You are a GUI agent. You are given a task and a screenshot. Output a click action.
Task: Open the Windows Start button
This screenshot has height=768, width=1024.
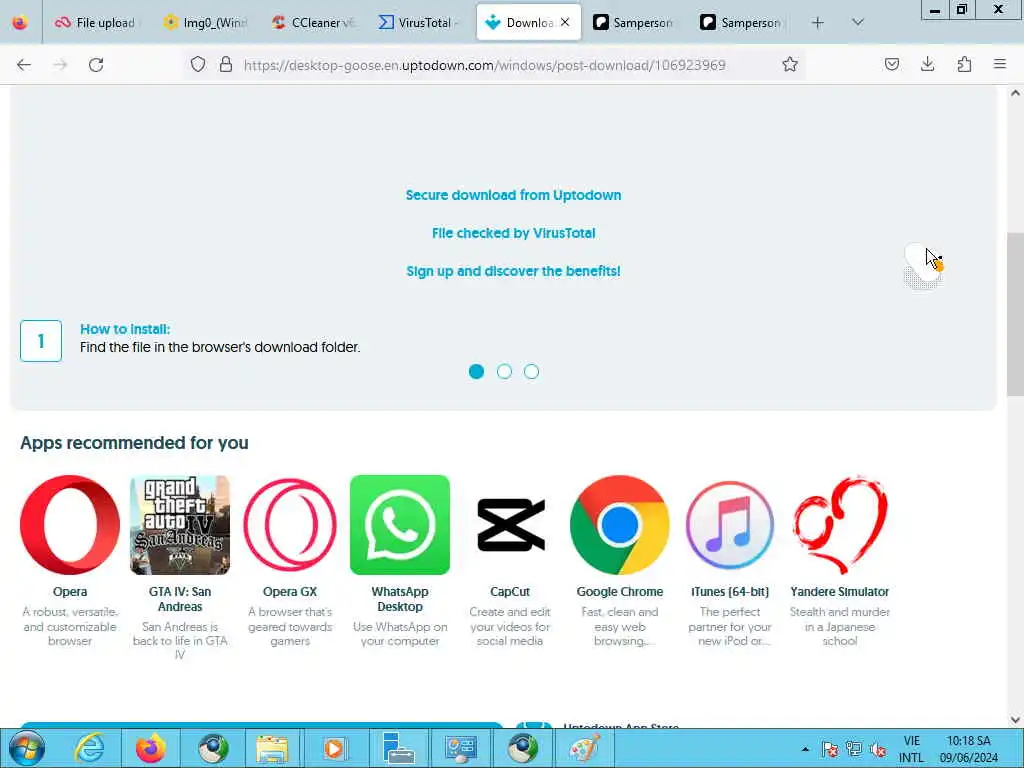click(x=27, y=748)
